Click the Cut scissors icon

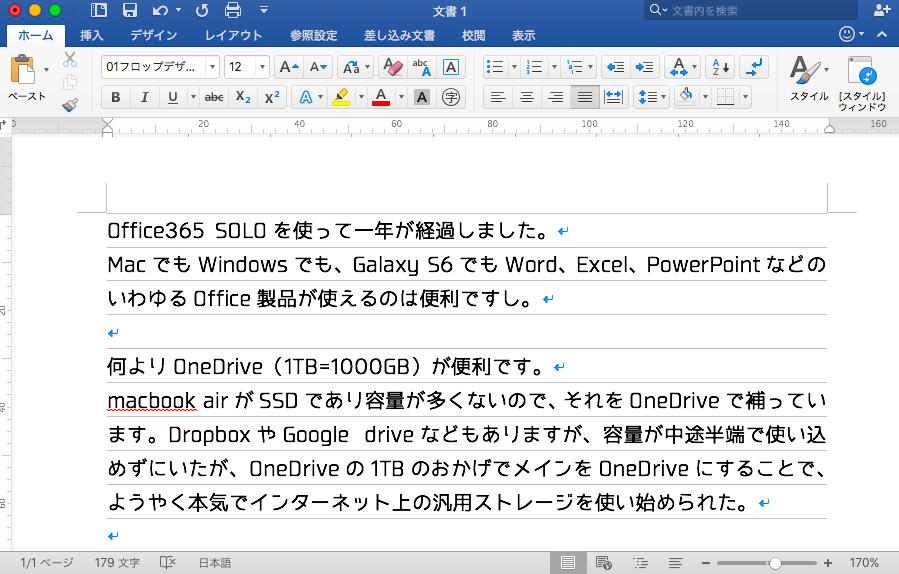pos(70,59)
